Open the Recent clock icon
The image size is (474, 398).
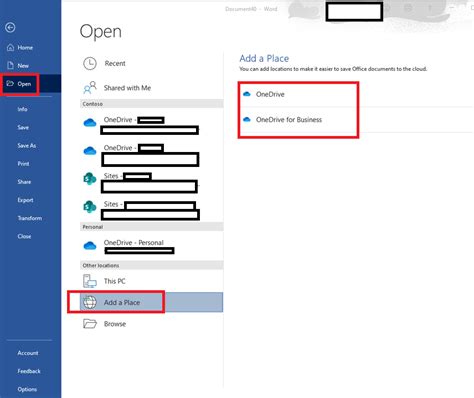90,63
